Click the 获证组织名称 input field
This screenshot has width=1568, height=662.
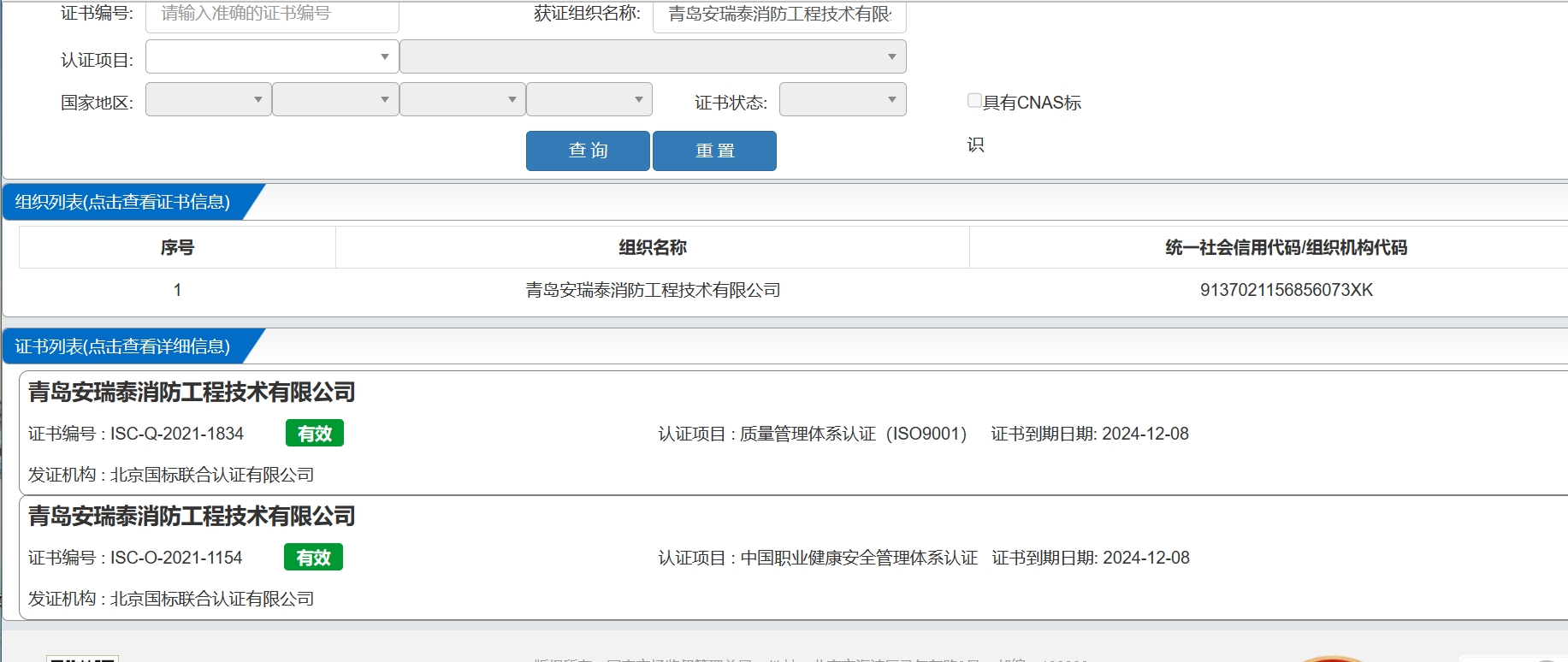click(x=779, y=15)
